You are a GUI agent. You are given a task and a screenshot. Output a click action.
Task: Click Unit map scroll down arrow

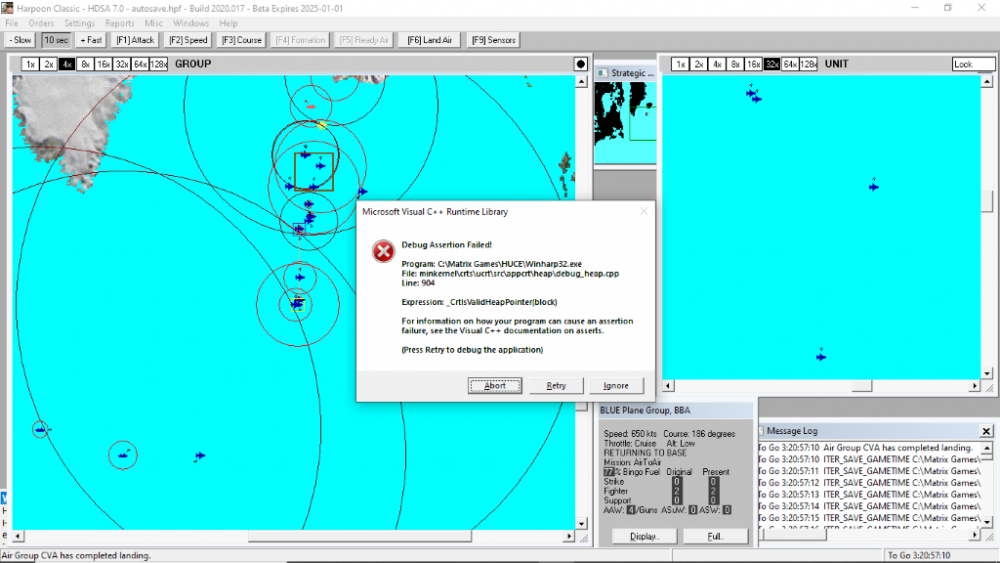(987, 374)
